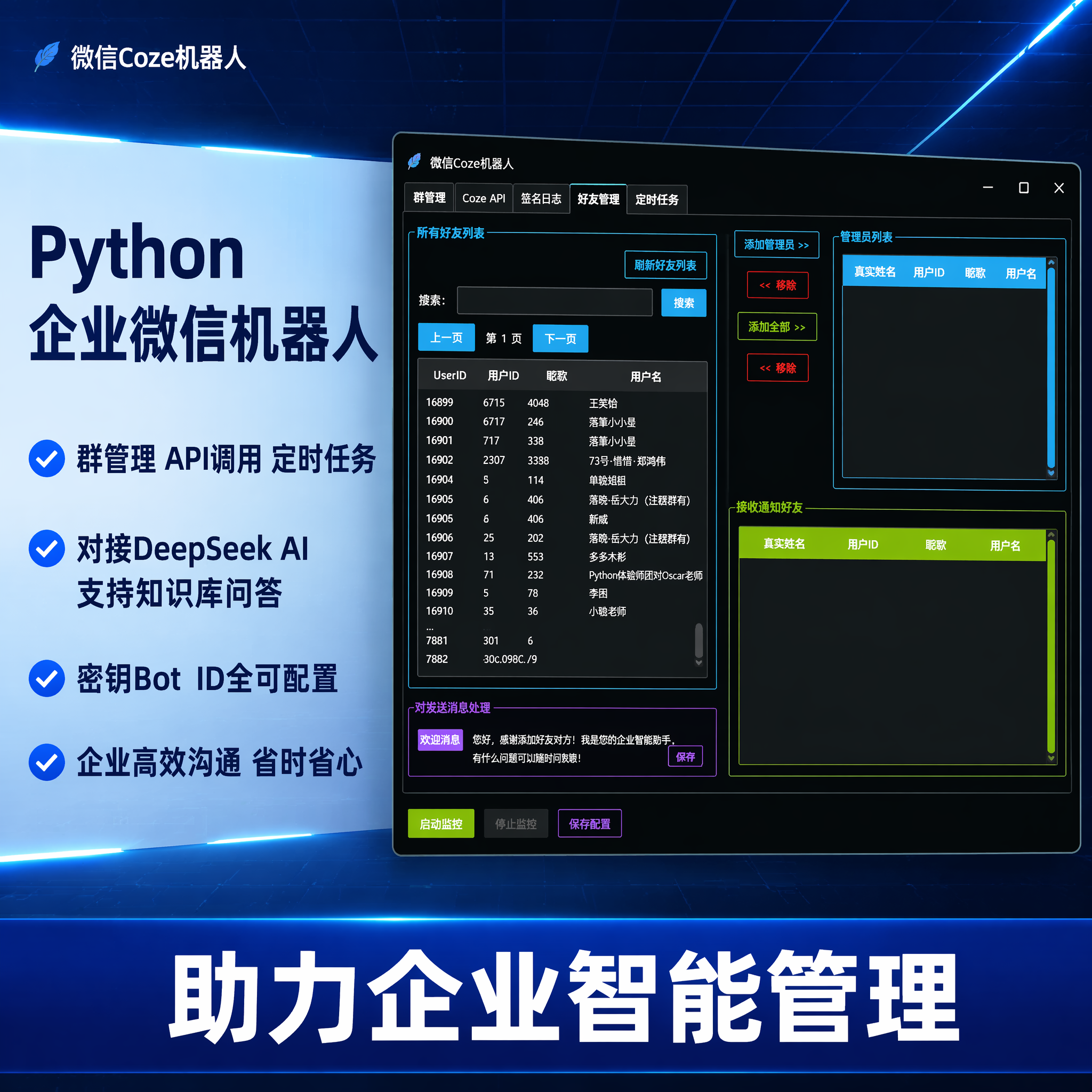Viewport: 1092px width, 1092px height.
Task: Click the 用户ID header in 接收通知好友
Action: 863,544
